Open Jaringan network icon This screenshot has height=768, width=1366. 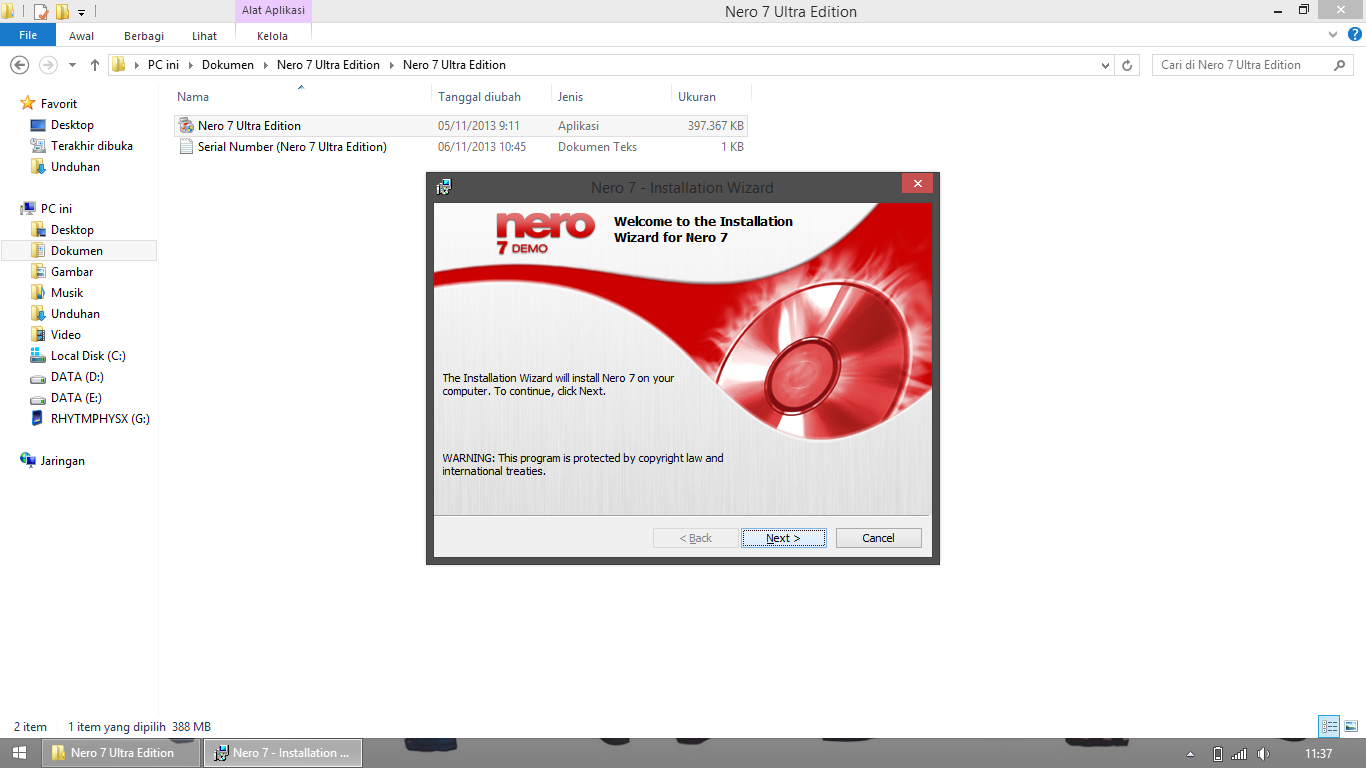coord(28,461)
